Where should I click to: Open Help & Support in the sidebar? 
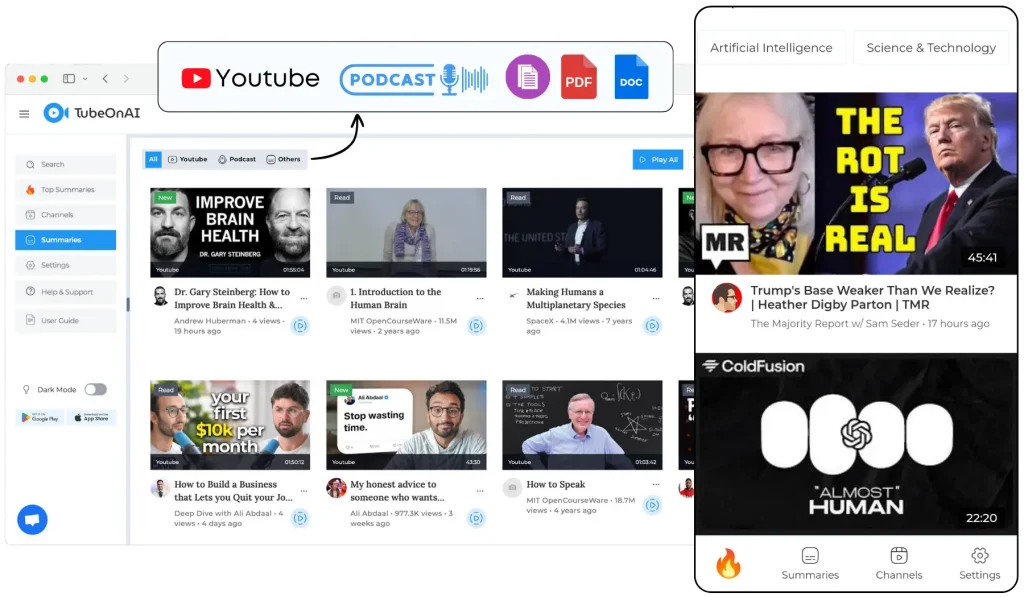pos(65,292)
